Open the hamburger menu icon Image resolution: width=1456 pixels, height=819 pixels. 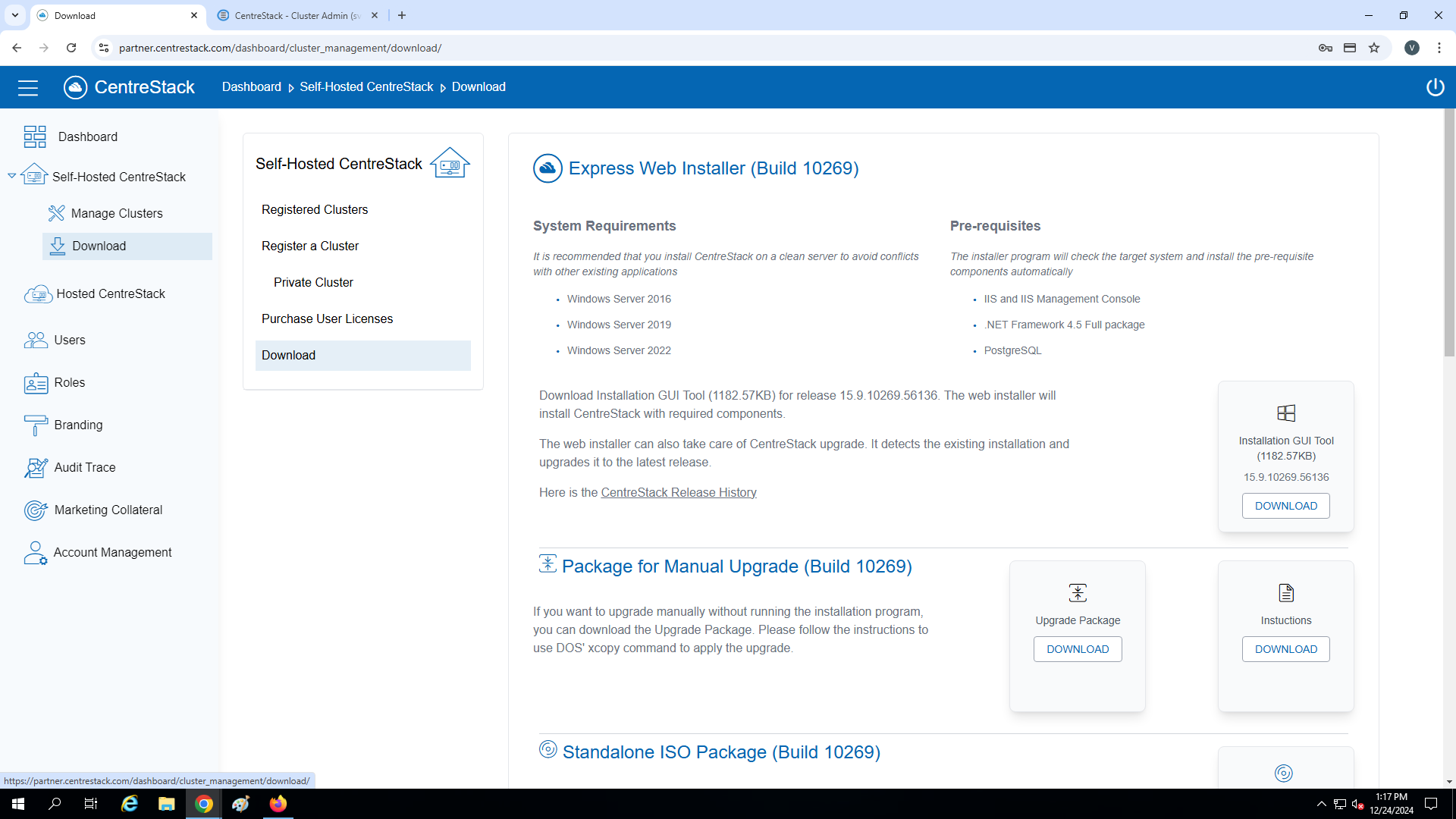coord(28,88)
